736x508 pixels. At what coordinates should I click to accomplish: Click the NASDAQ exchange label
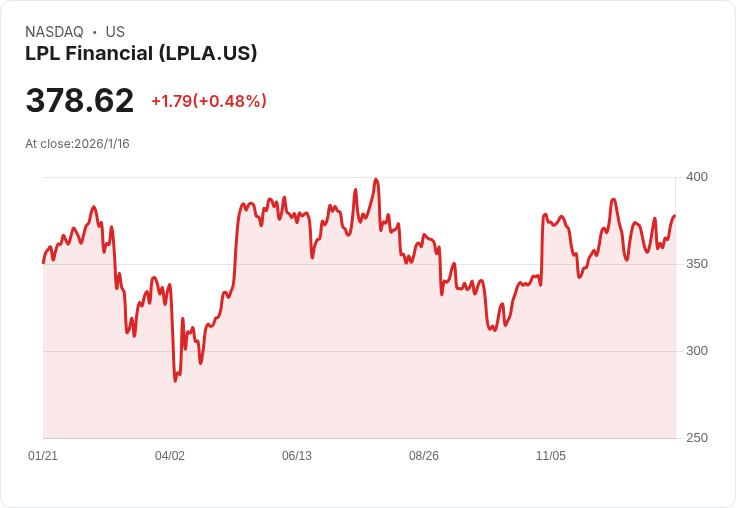pos(54,32)
